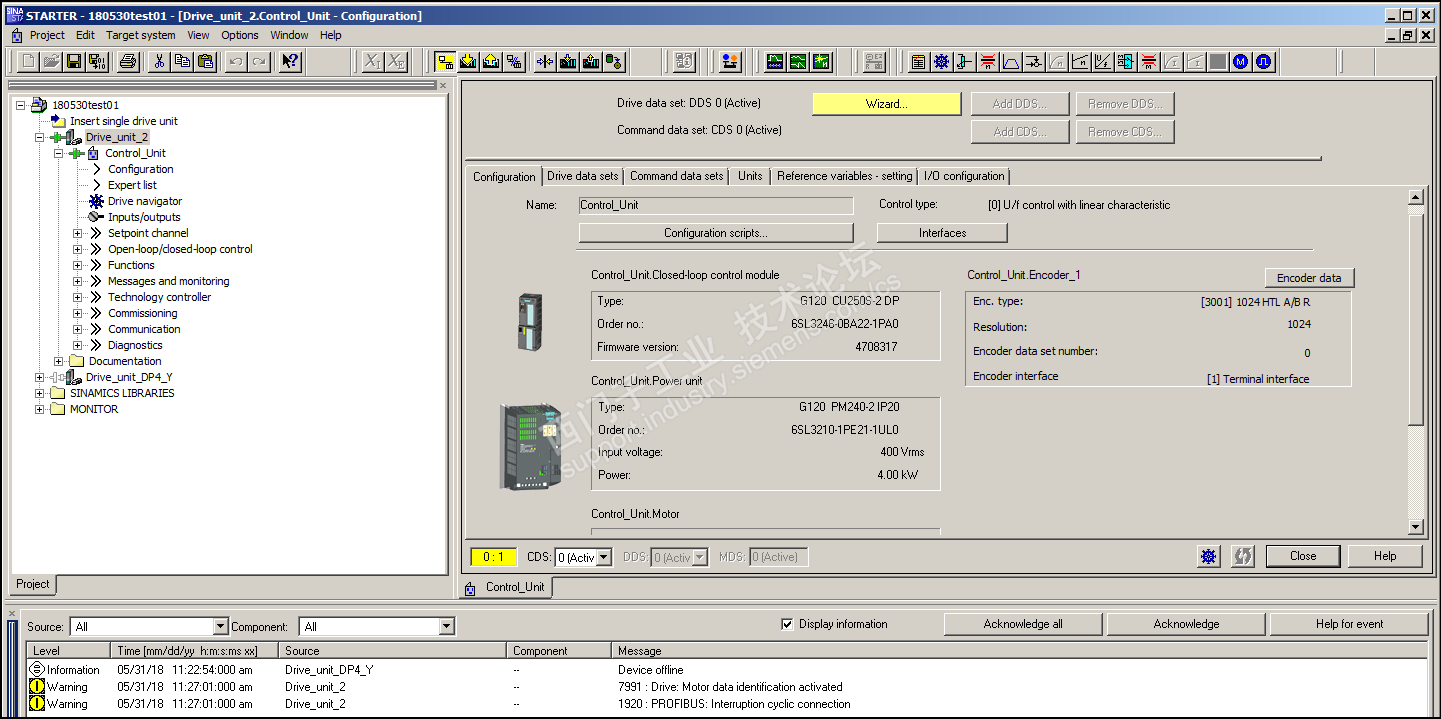
Task: Click the Cut scissors icon
Action: point(159,62)
